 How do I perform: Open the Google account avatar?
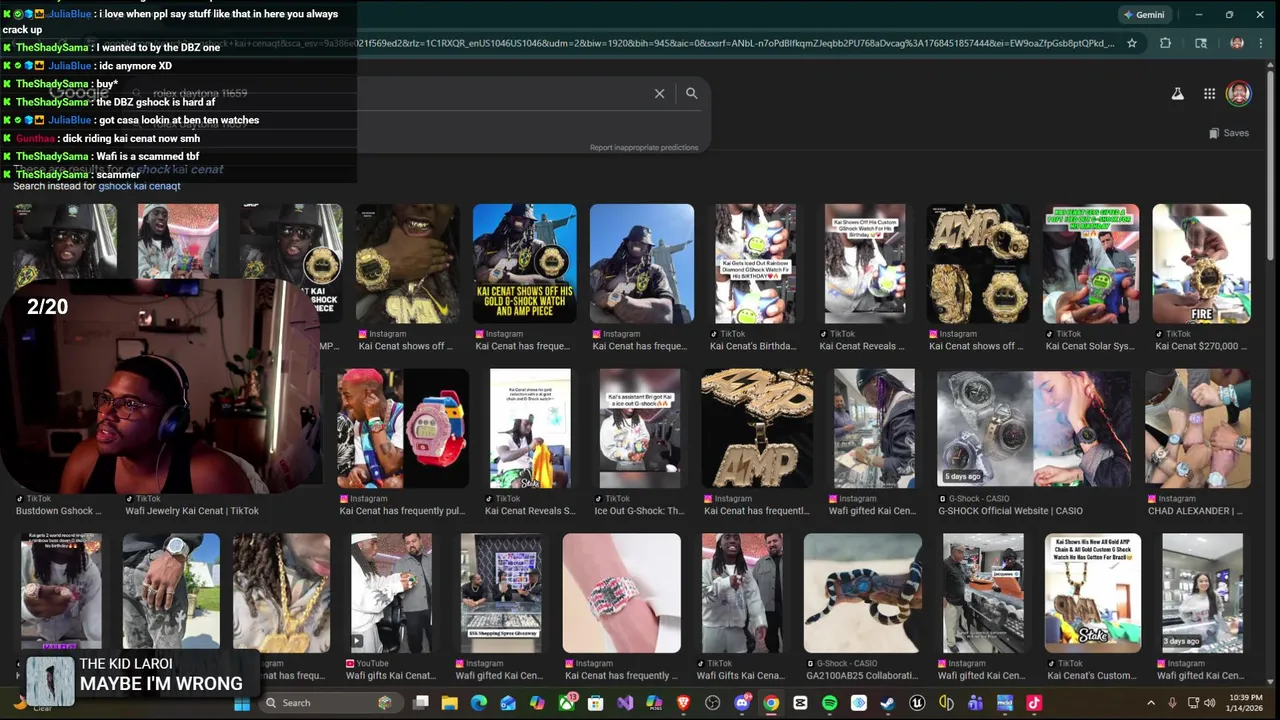coord(1238,94)
